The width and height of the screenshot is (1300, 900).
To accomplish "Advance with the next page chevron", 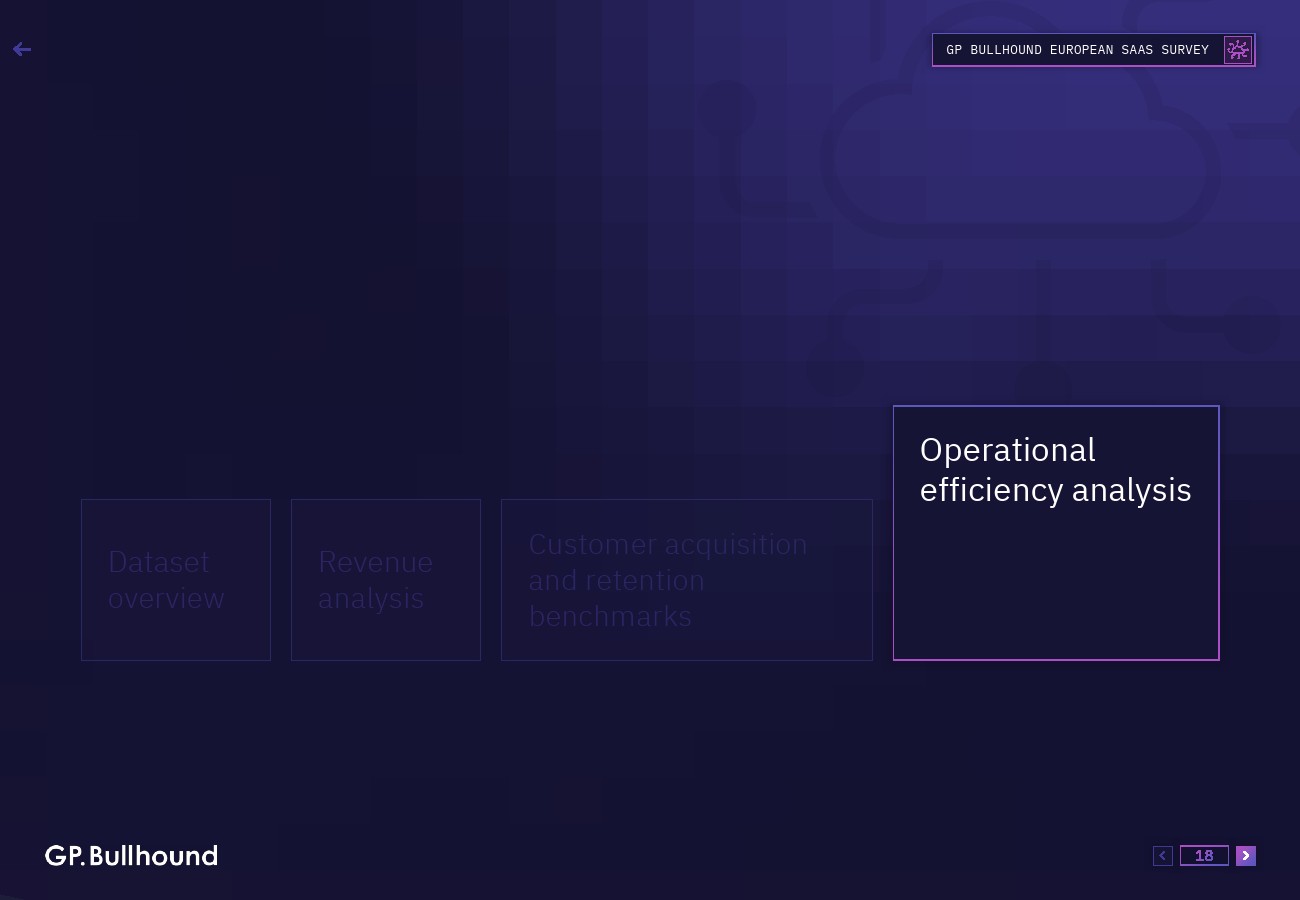I will pos(1246,856).
